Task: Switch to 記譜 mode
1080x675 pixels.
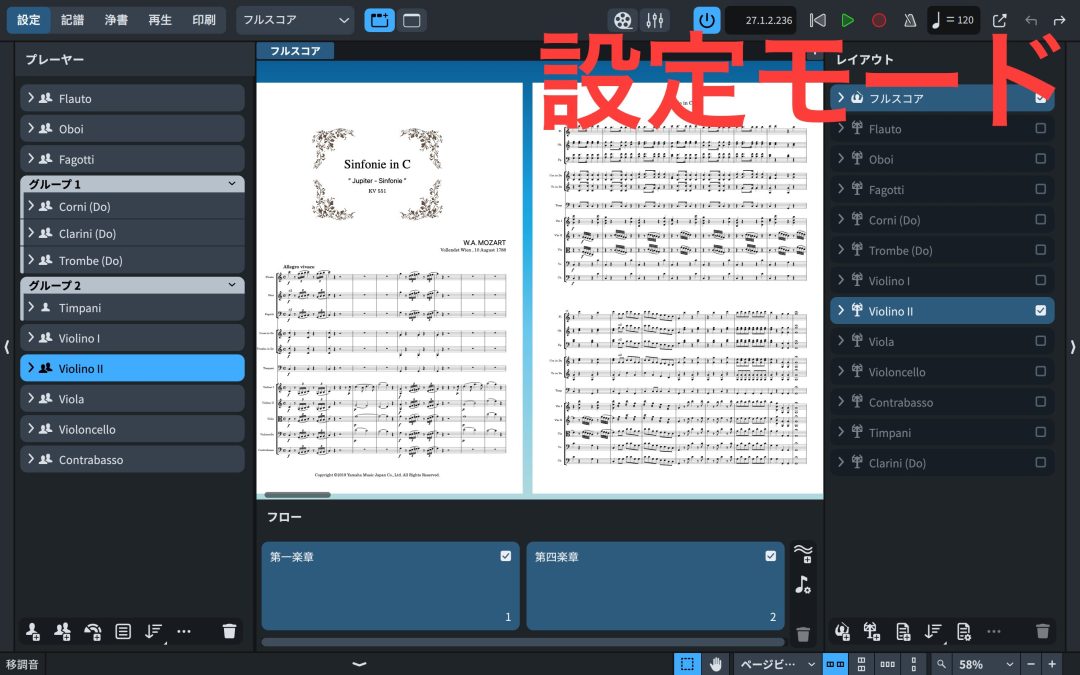Action: click(72, 20)
